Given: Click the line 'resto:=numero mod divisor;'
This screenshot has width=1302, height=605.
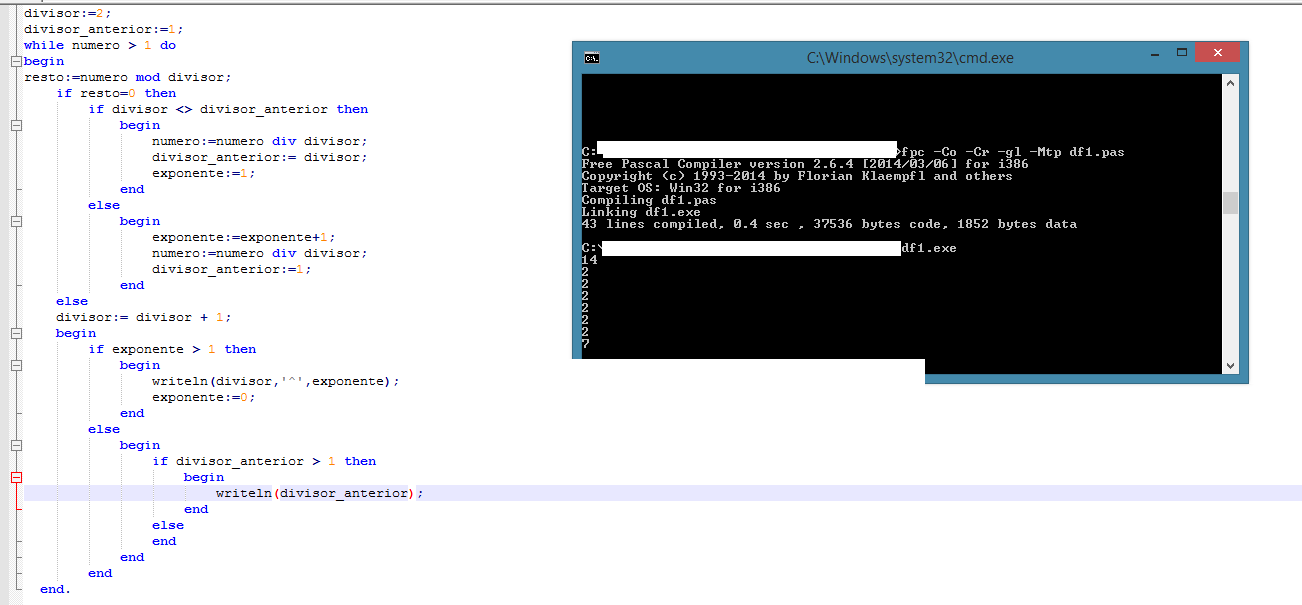Looking at the screenshot, I should [x=128, y=77].
